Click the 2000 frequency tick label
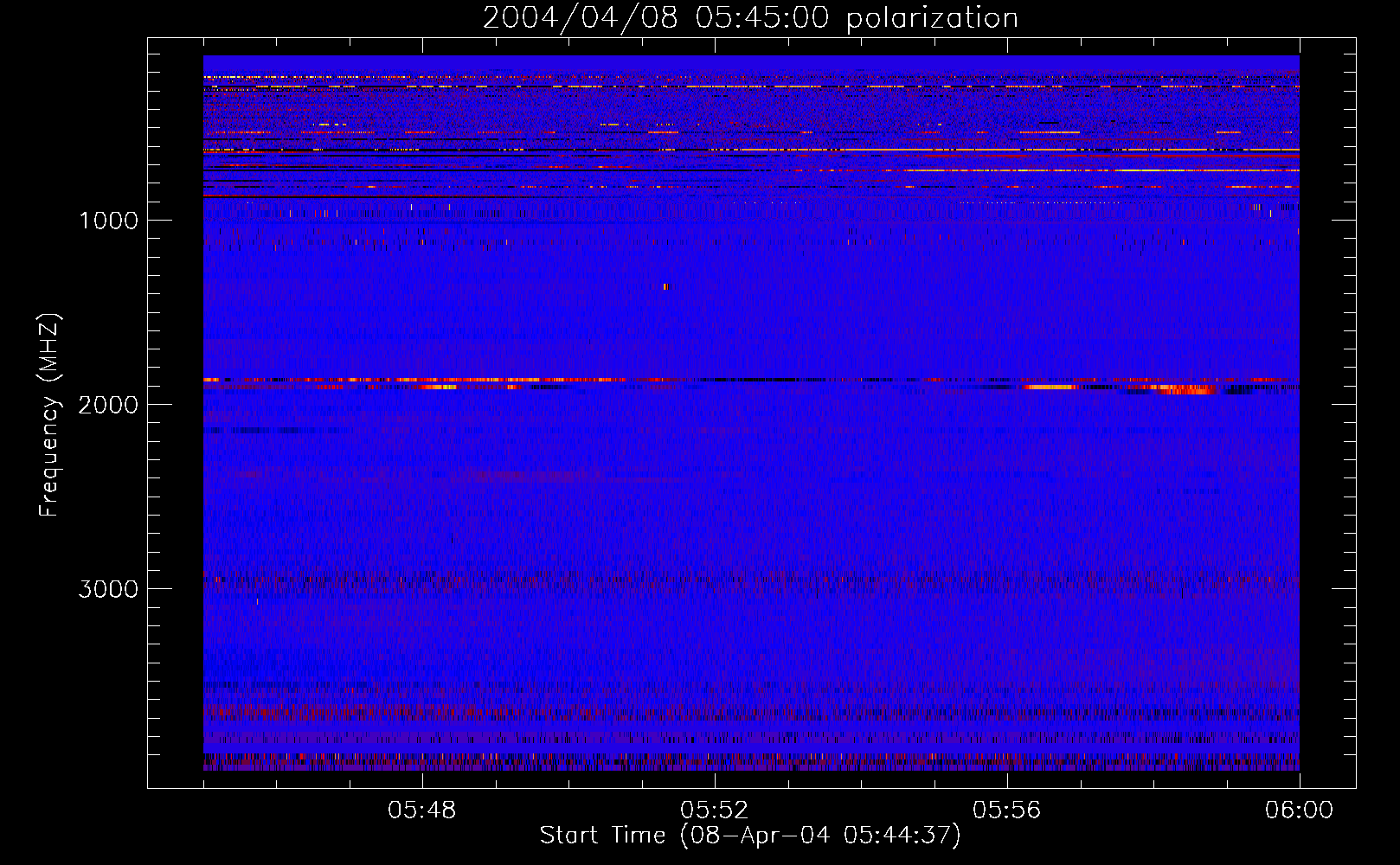Viewport: 1400px width, 865px height. (108, 405)
